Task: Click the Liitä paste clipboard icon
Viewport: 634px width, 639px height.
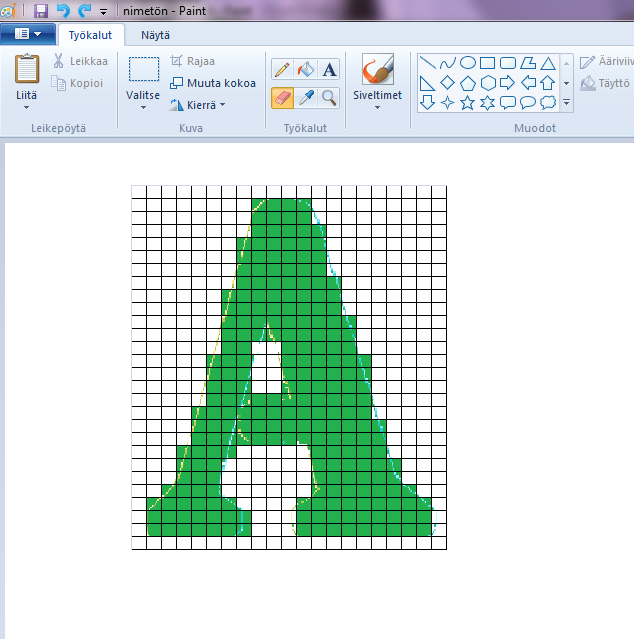Action: point(27,69)
